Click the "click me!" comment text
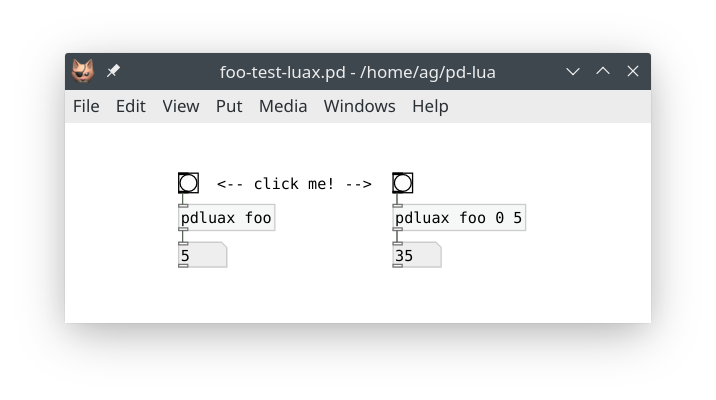This screenshot has width=716, height=400. click(294, 184)
